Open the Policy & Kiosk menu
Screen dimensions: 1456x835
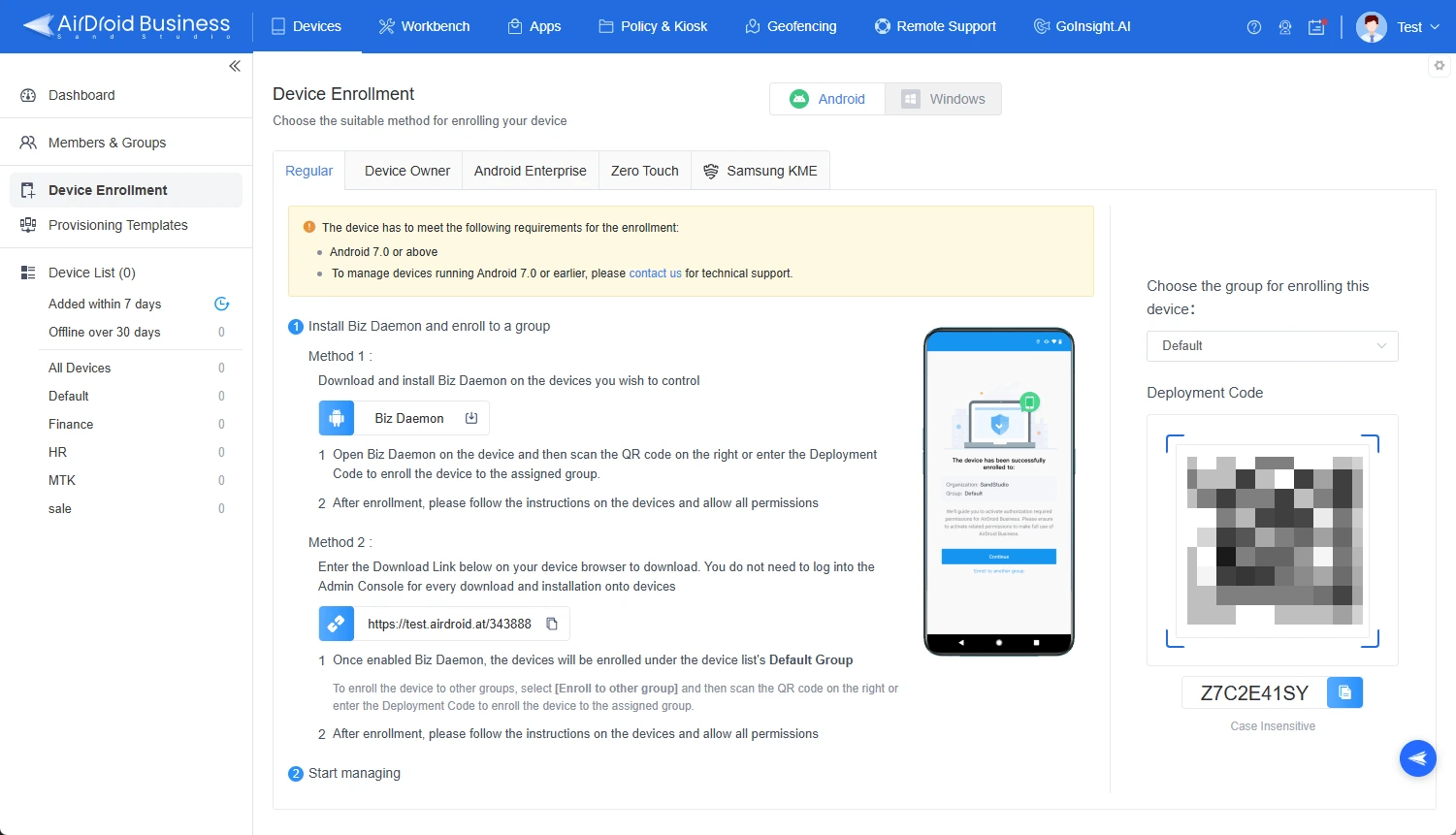(x=653, y=26)
